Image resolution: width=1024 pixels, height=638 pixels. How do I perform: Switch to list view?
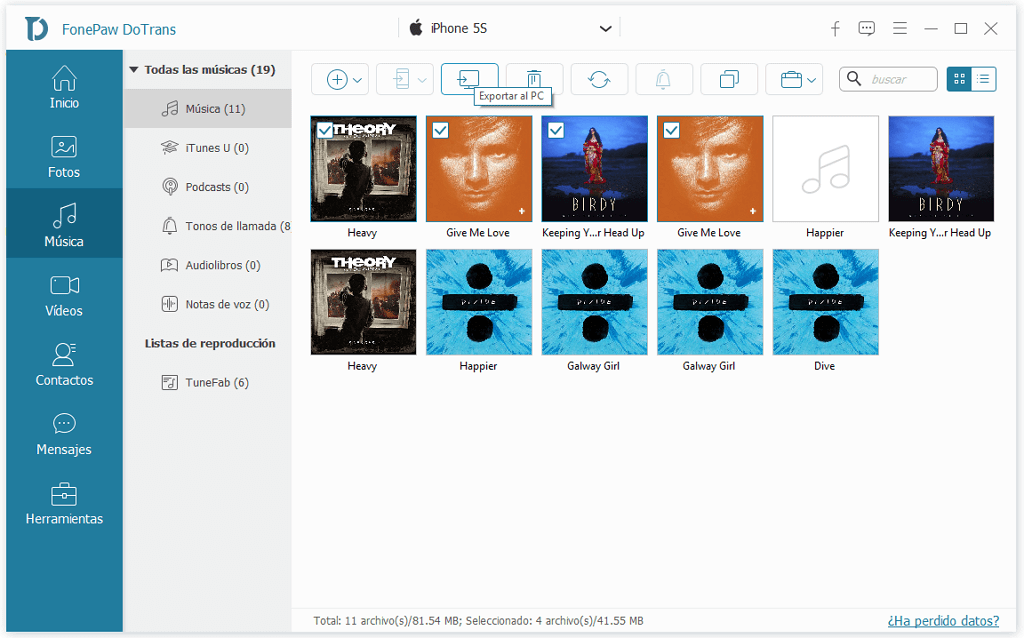983,80
